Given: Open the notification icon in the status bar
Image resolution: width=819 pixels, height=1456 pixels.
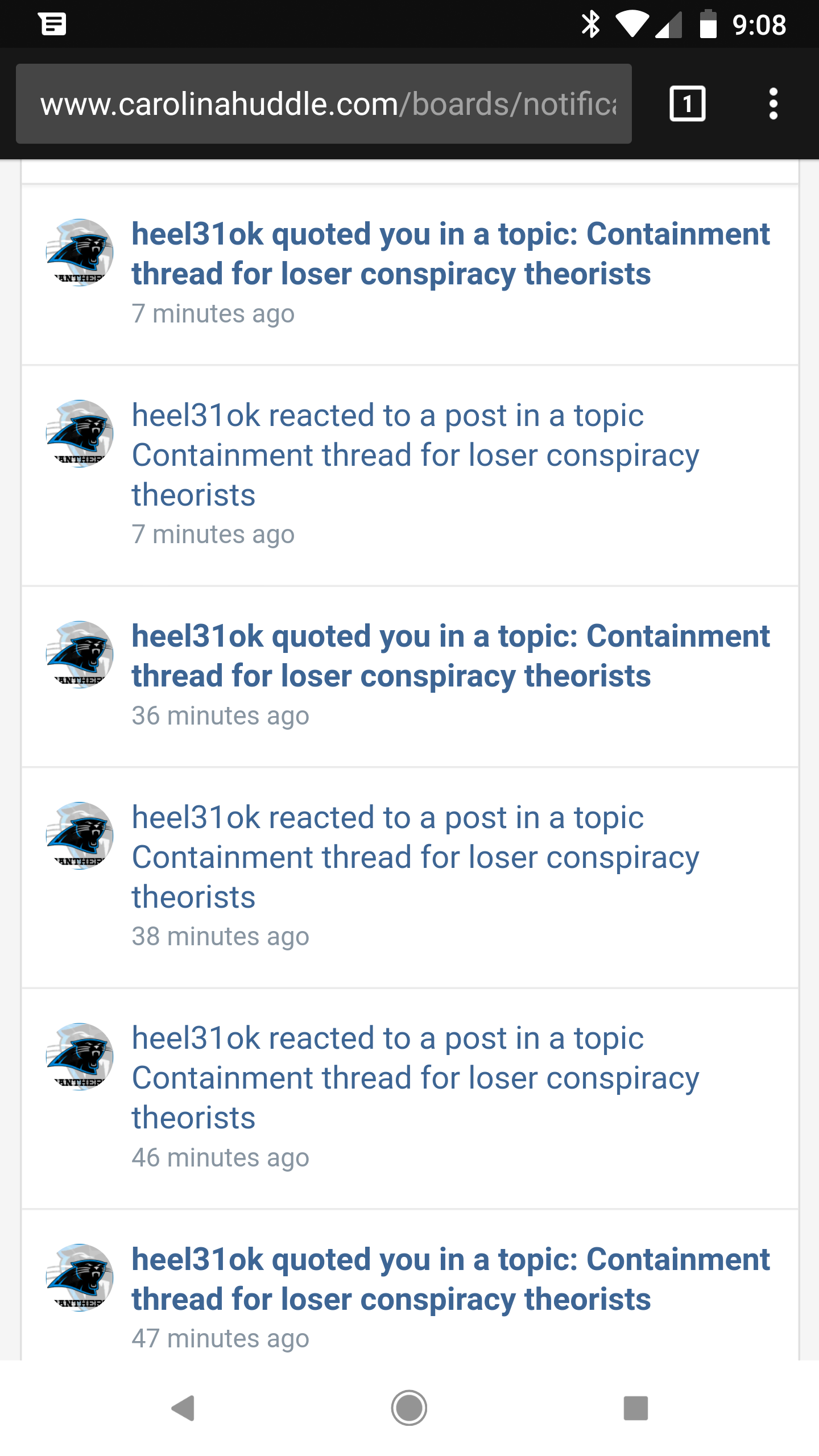Looking at the screenshot, I should [x=53, y=24].
